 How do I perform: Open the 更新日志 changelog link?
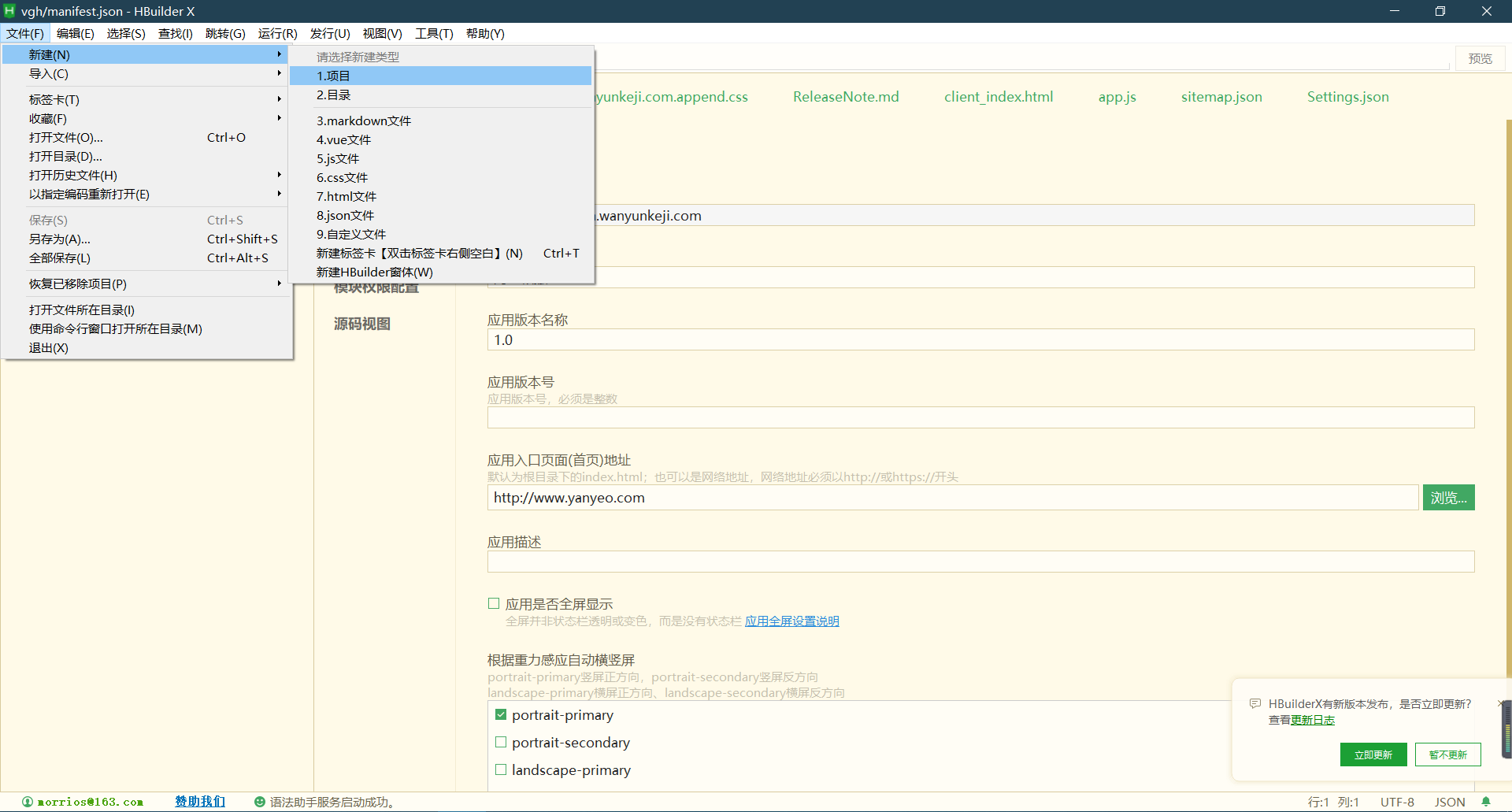(x=1313, y=720)
